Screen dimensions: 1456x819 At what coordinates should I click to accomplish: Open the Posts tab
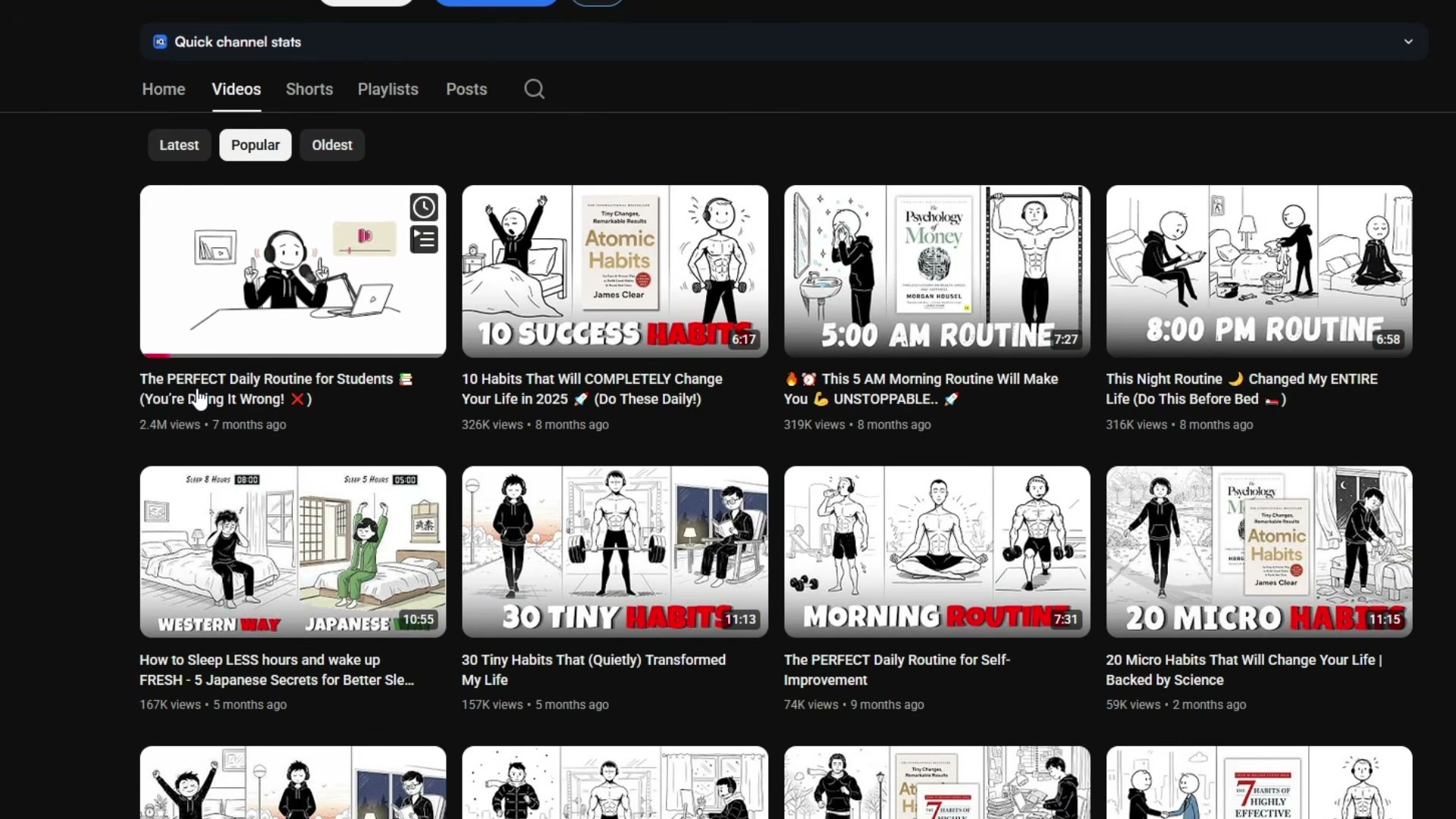point(466,89)
